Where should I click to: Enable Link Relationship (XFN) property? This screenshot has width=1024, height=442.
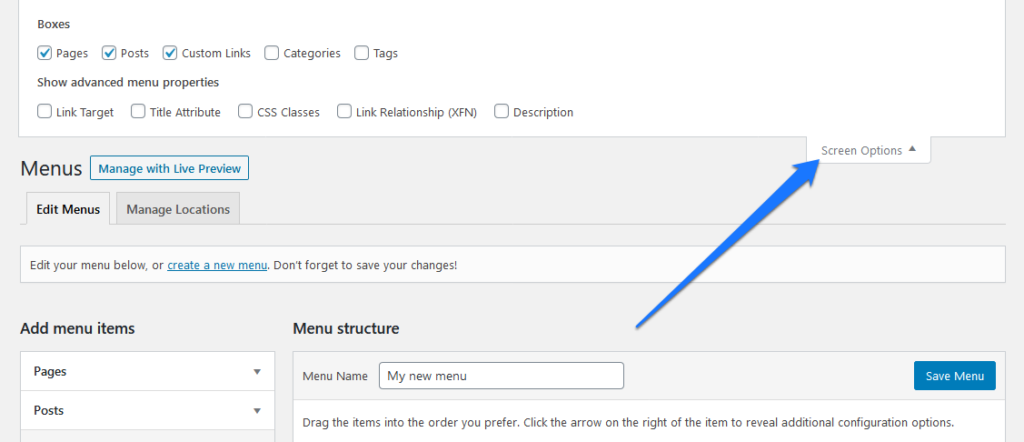click(x=344, y=112)
